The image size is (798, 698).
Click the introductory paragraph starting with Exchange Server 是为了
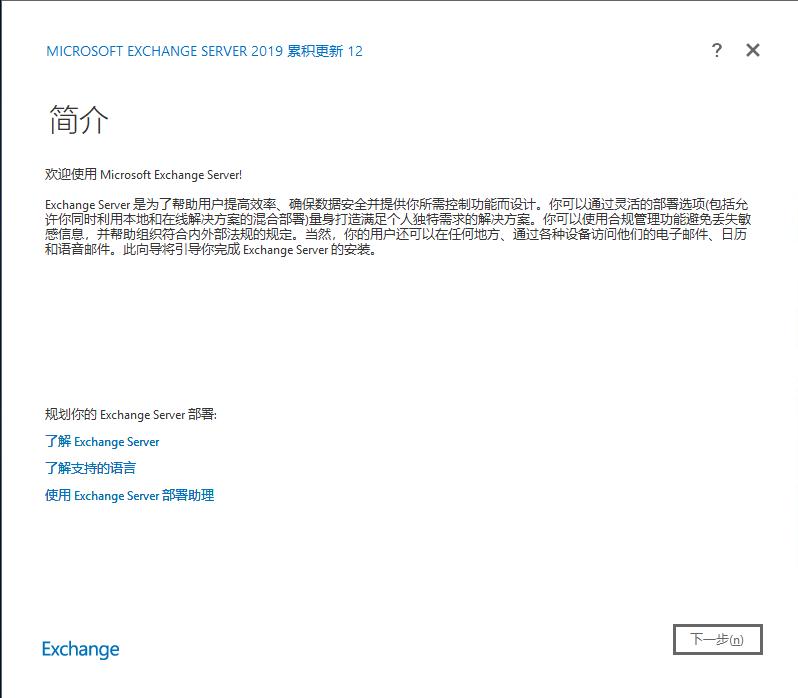click(398, 227)
